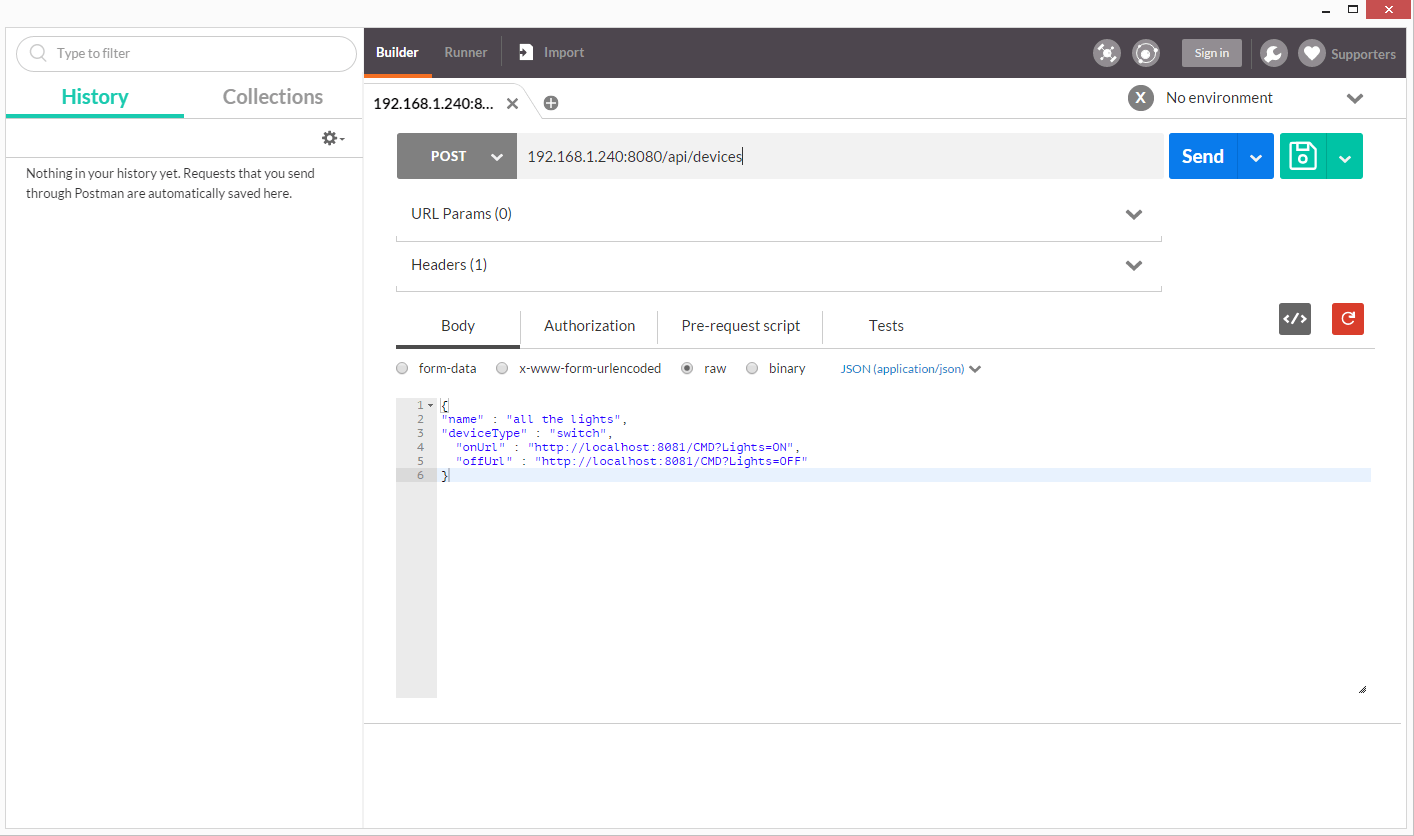Click editor line with "name" : "all the lights"

pyautogui.click(x=534, y=419)
